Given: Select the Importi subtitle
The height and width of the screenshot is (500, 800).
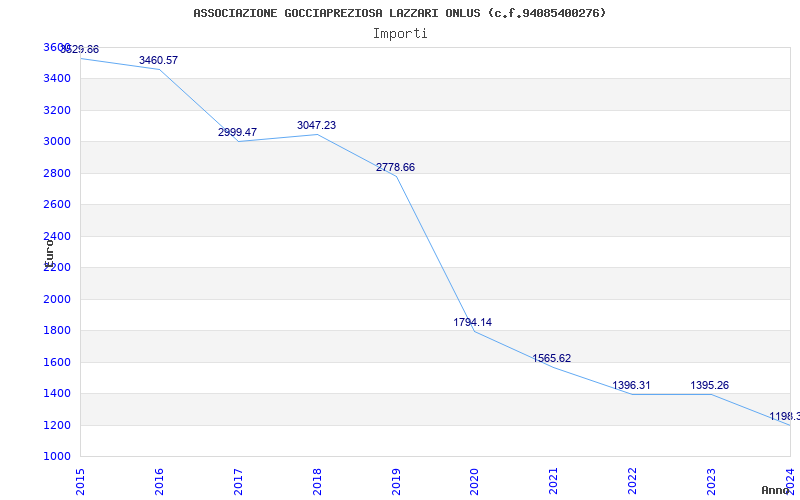Looking at the screenshot, I should (400, 34).
